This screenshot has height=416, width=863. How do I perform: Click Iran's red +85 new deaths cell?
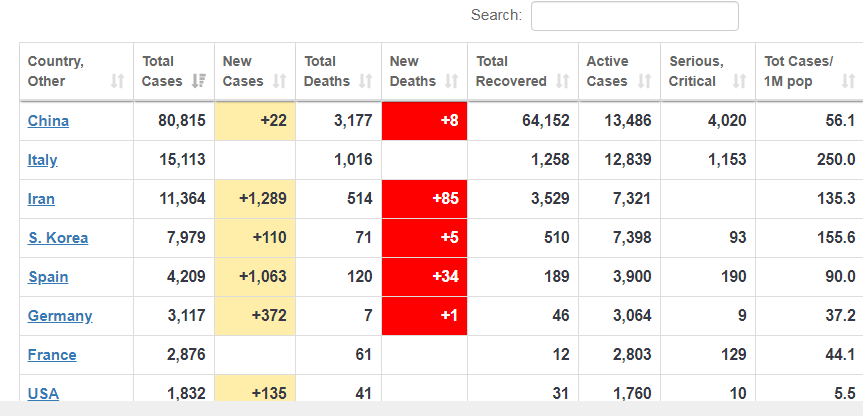424,199
